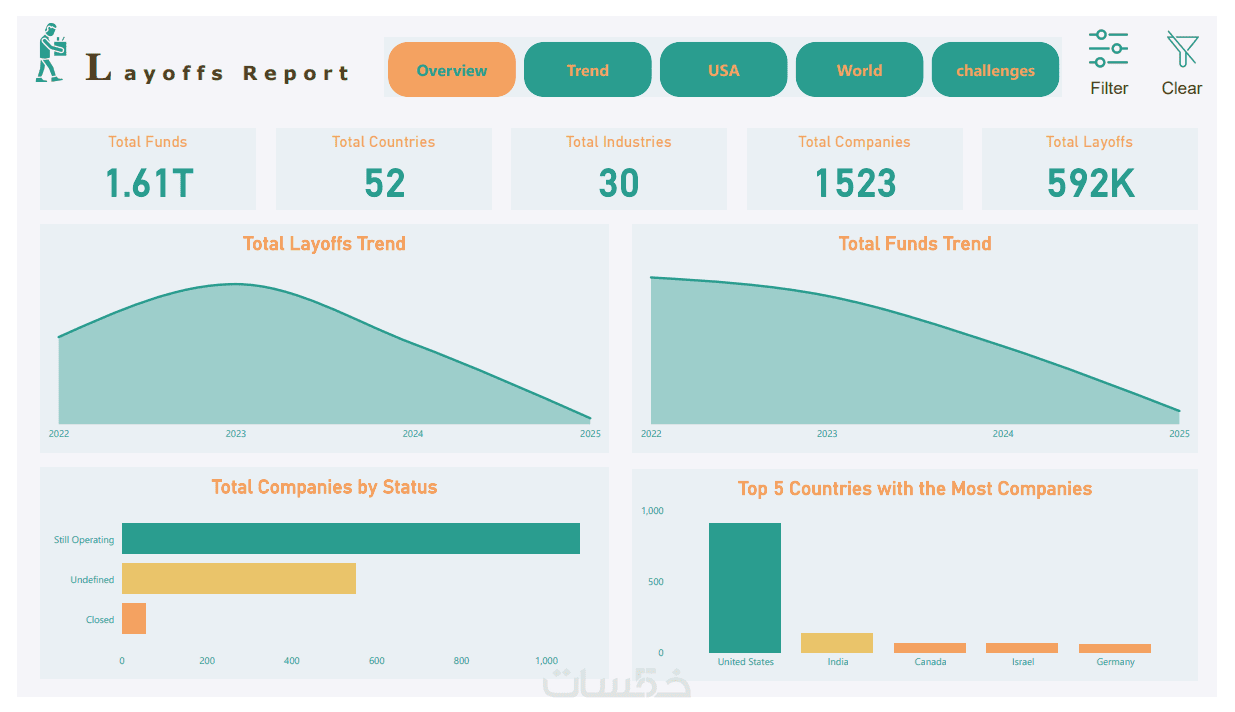
Task: Click the 1,000 tick on status chart axis
Action: click(x=546, y=661)
